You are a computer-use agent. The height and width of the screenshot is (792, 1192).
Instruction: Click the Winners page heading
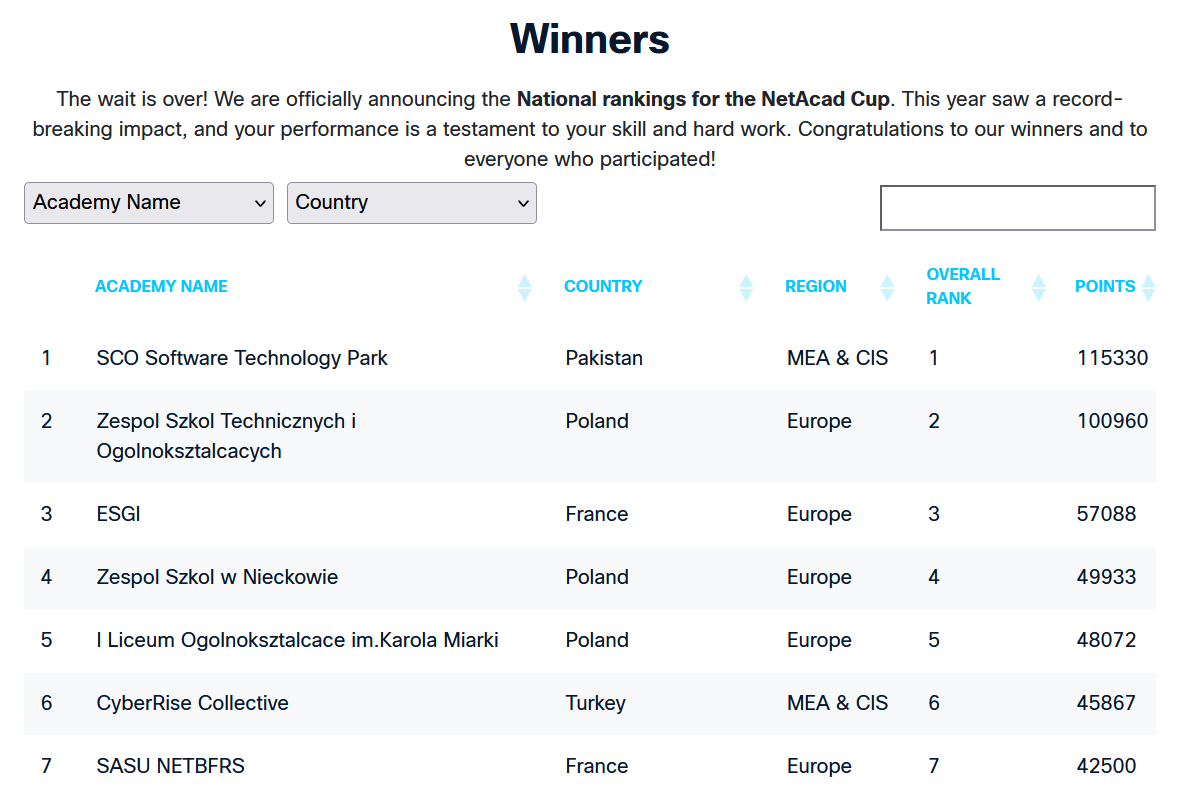[x=590, y=39]
